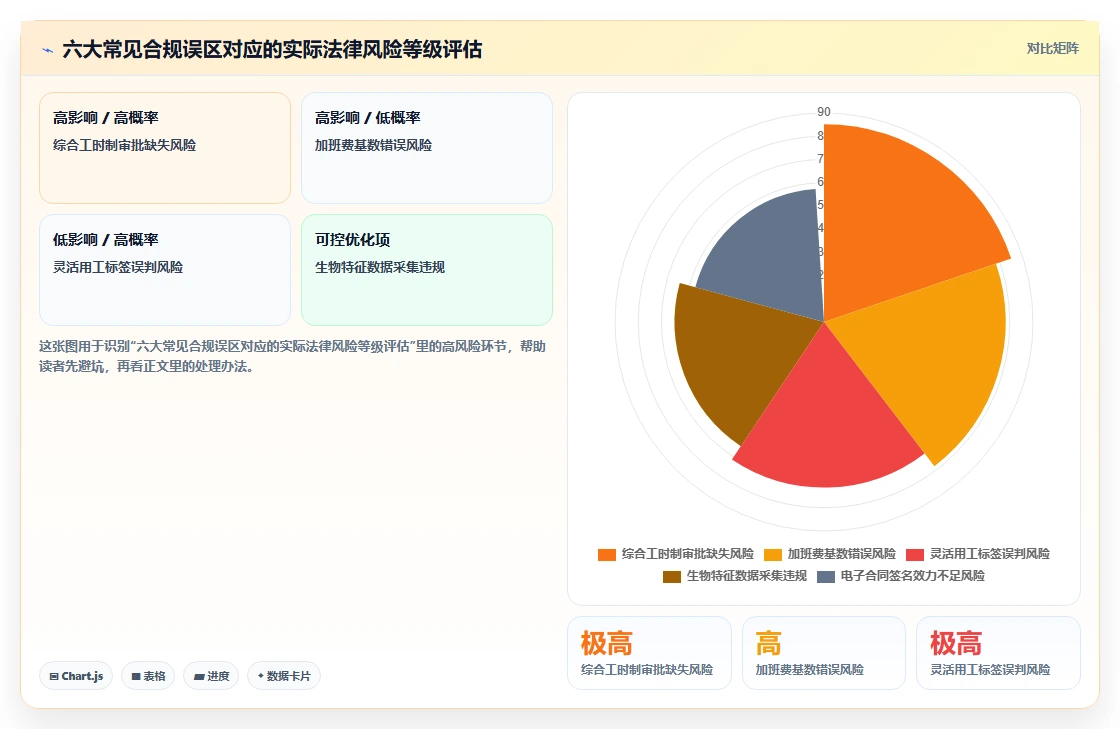Viewport: 1120px width, 729px height.
Task: Open the 极高 综合工时制审批缺失风险 data card
Action: tap(649, 653)
